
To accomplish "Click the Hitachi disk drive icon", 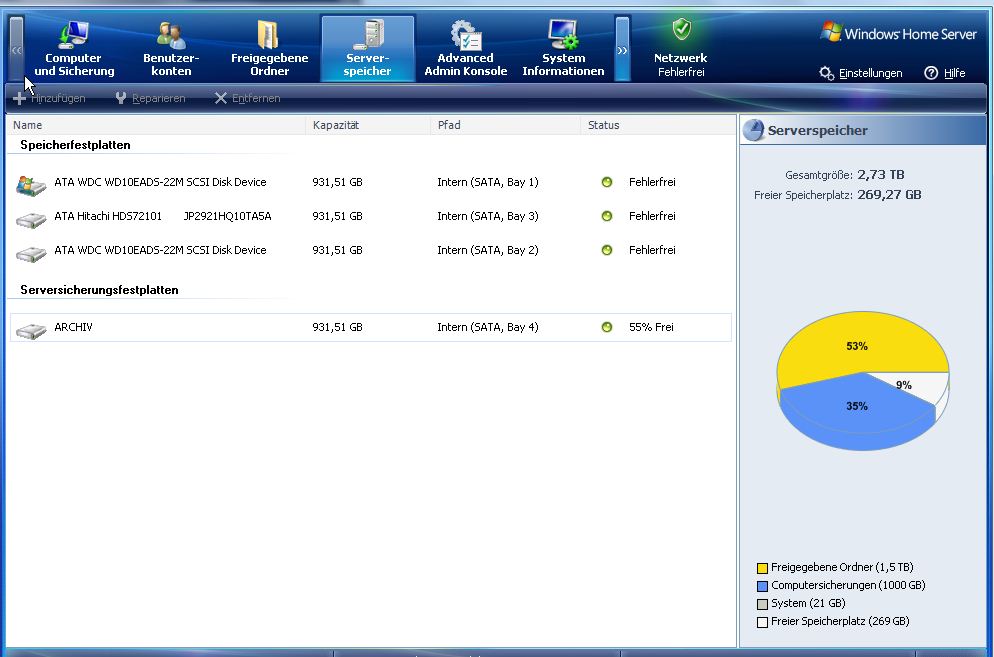I will [31, 219].
